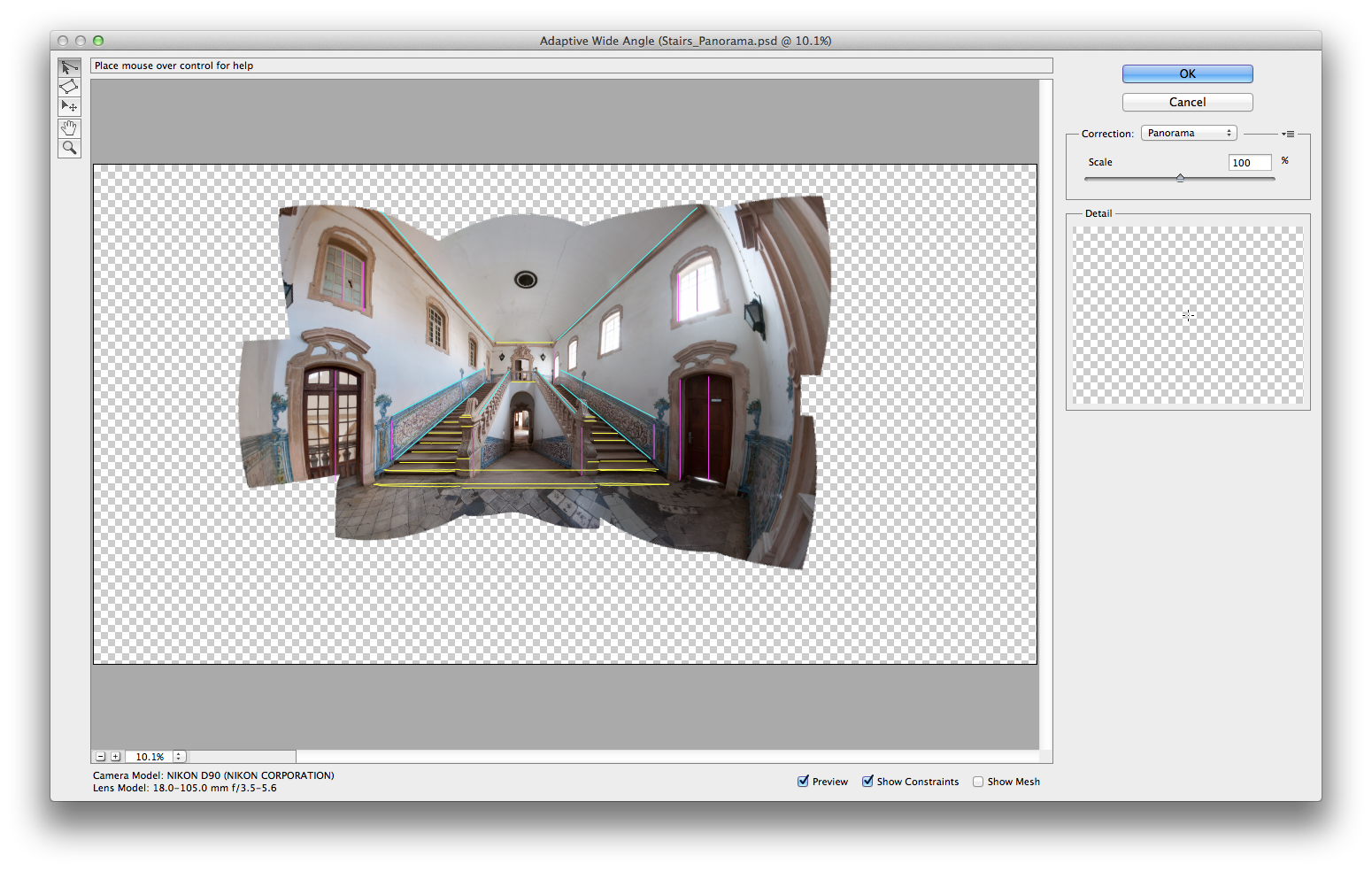The width and height of the screenshot is (1372, 871).
Task: Click OK to apply the correction
Action: [x=1187, y=74]
